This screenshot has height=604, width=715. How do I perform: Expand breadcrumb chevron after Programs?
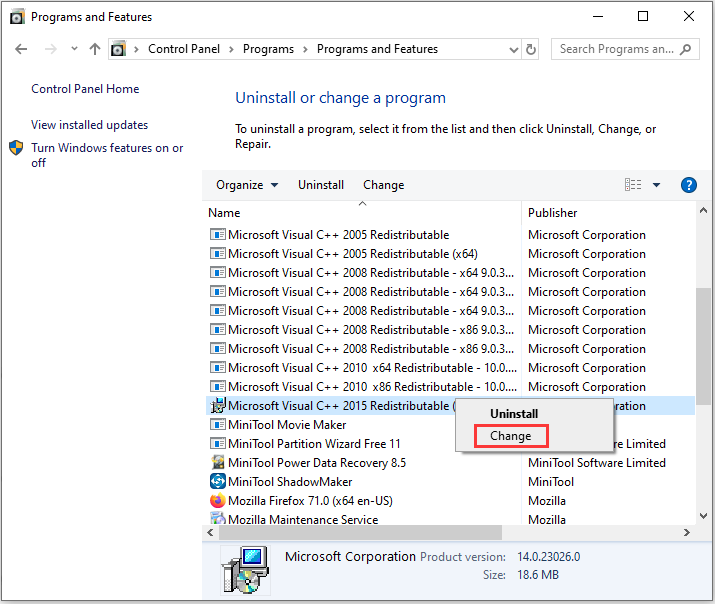[306, 49]
